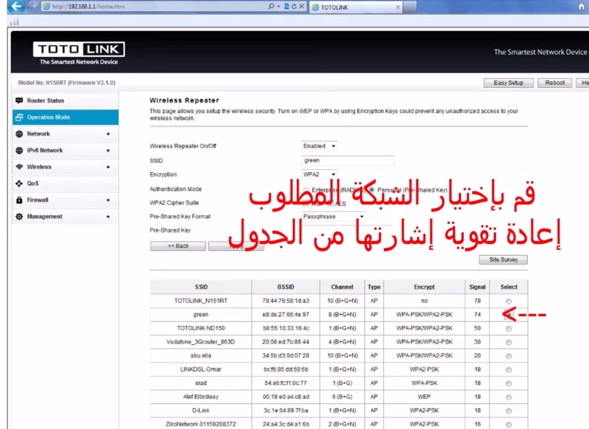Click the SSID input field
The image size is (589, 429).
pyautogui.click(x=348, y=160)
